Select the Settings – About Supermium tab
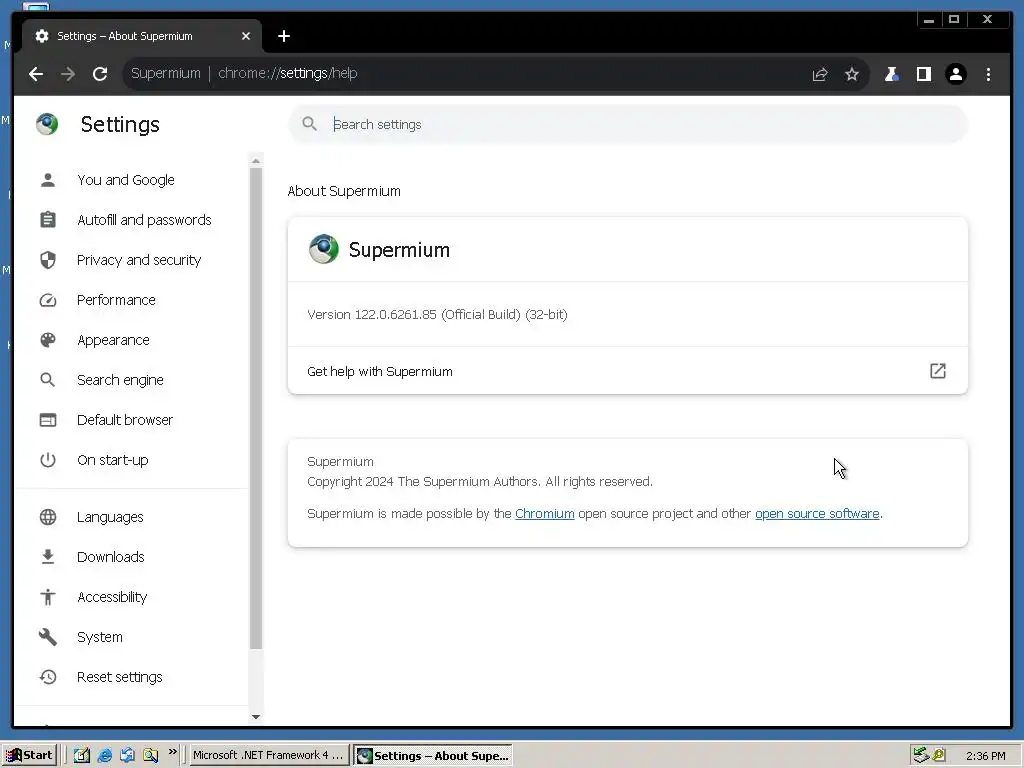The width and height of the screenshot is (1024, 768). [x=142, y=37]
